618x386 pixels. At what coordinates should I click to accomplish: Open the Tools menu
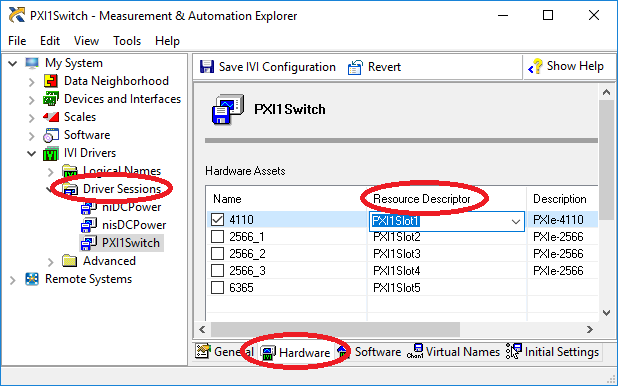coord(127,41)
